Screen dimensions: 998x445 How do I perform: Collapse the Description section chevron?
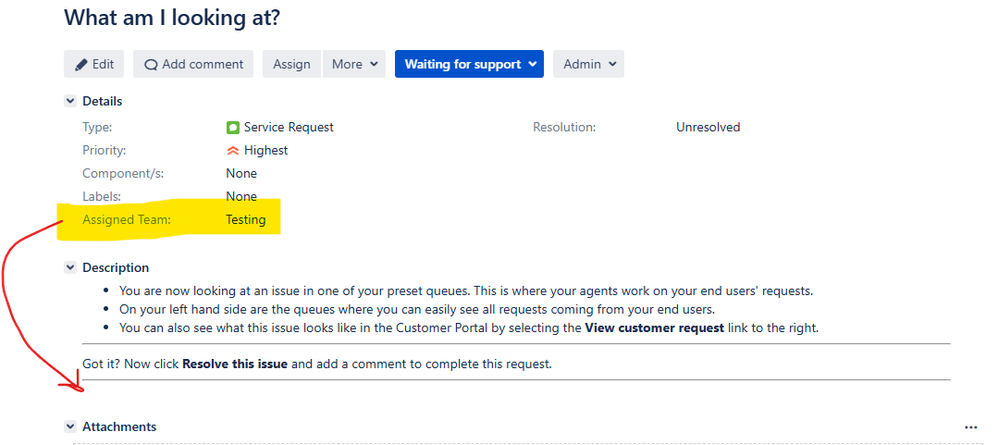(x=71, y=268)
